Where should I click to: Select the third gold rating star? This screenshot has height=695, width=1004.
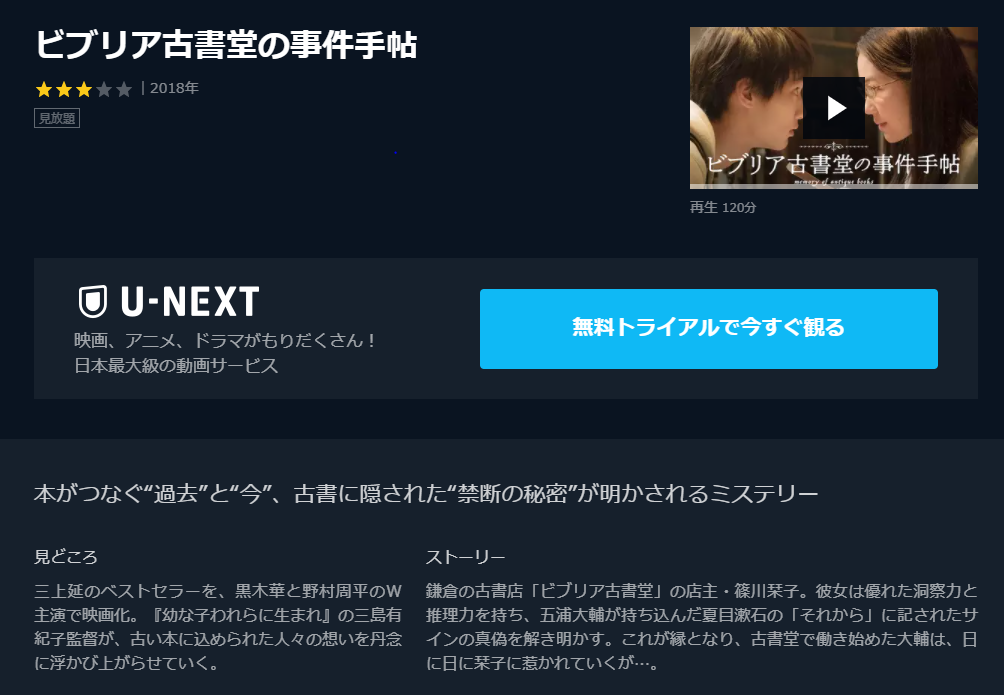pos(84,89)
